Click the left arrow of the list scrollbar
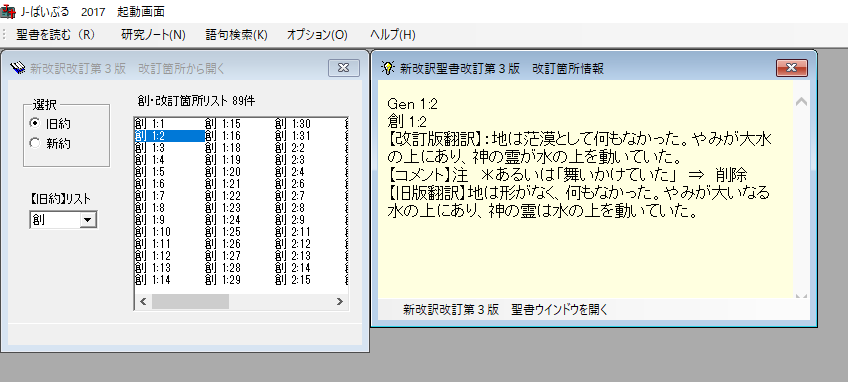This screenshot has height=382, width=848. click(143, 301)
